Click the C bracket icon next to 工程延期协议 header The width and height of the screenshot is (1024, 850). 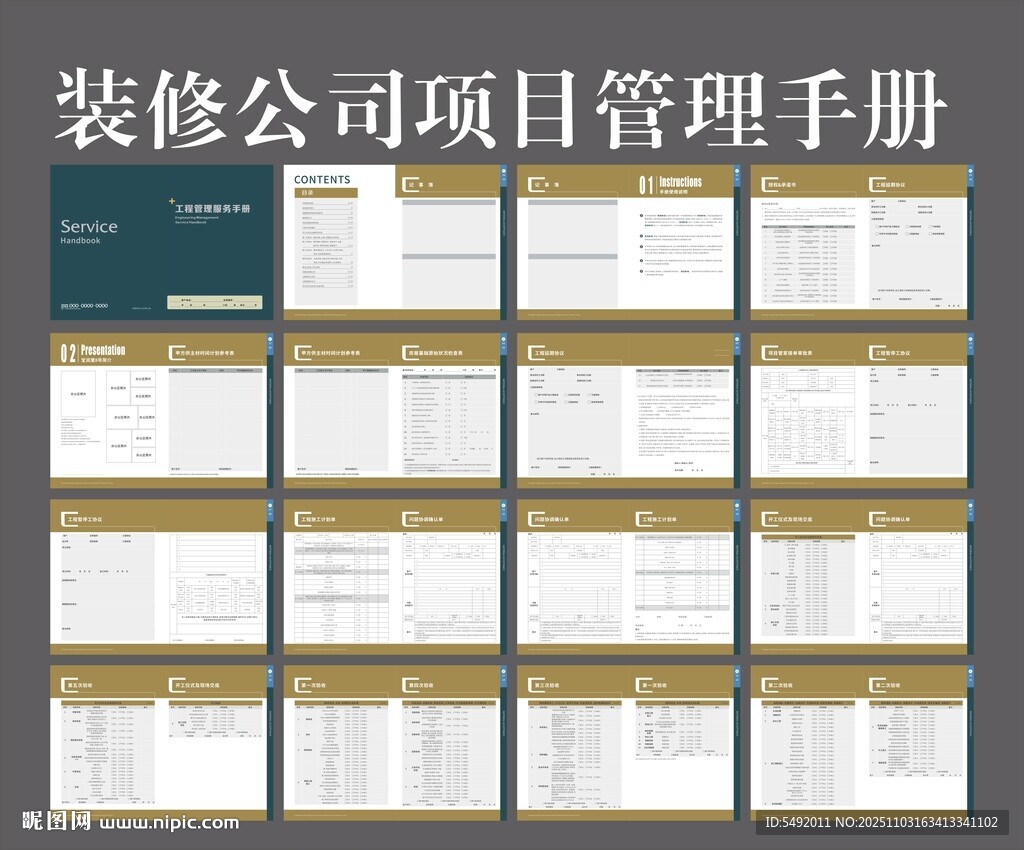873,182
